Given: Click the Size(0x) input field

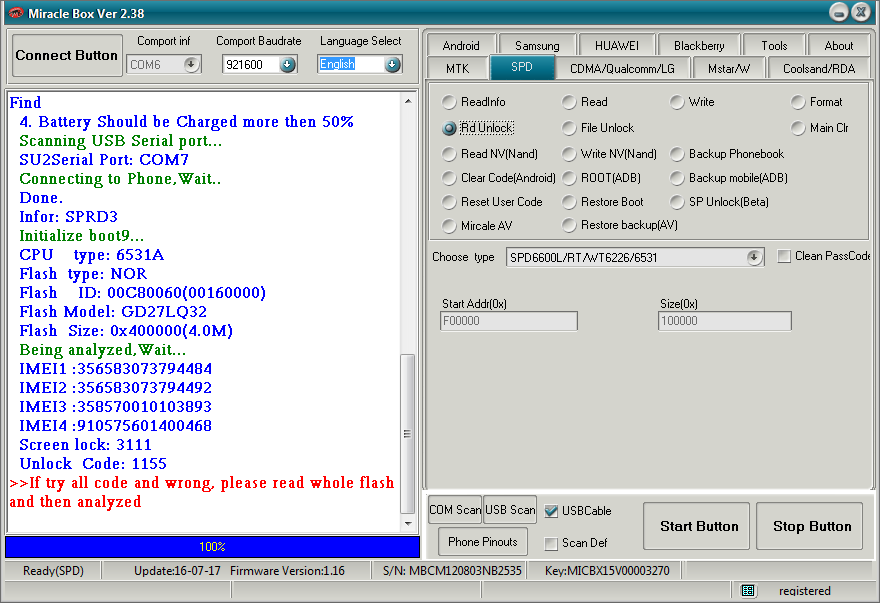Looking at the screenshot, I should coord(725,321).
